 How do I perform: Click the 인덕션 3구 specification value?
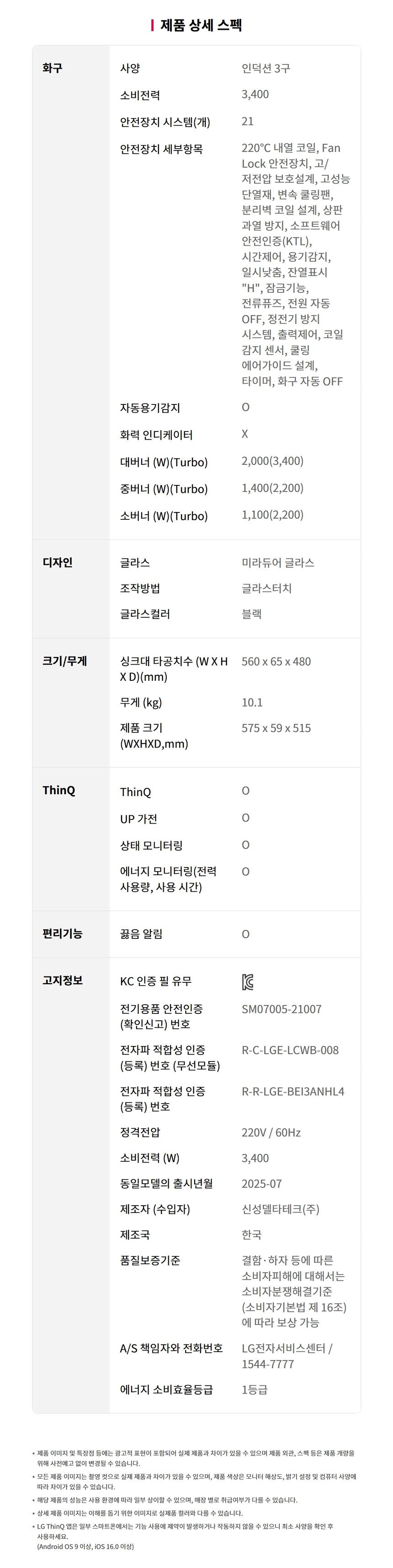pos(266,68)
